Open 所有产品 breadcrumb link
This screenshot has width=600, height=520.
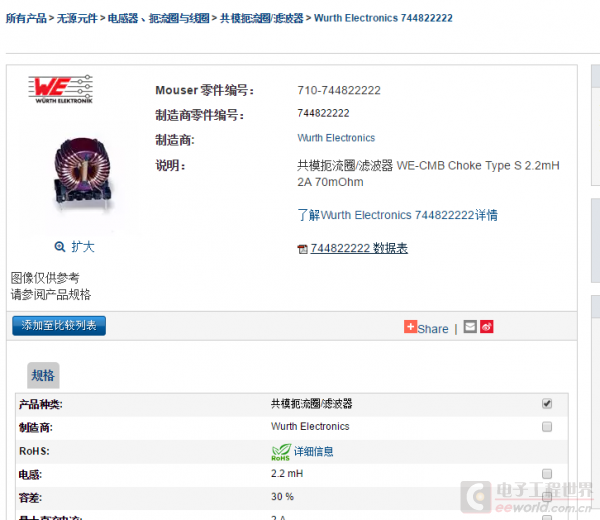pyautogui.click(x=26, y=18)
